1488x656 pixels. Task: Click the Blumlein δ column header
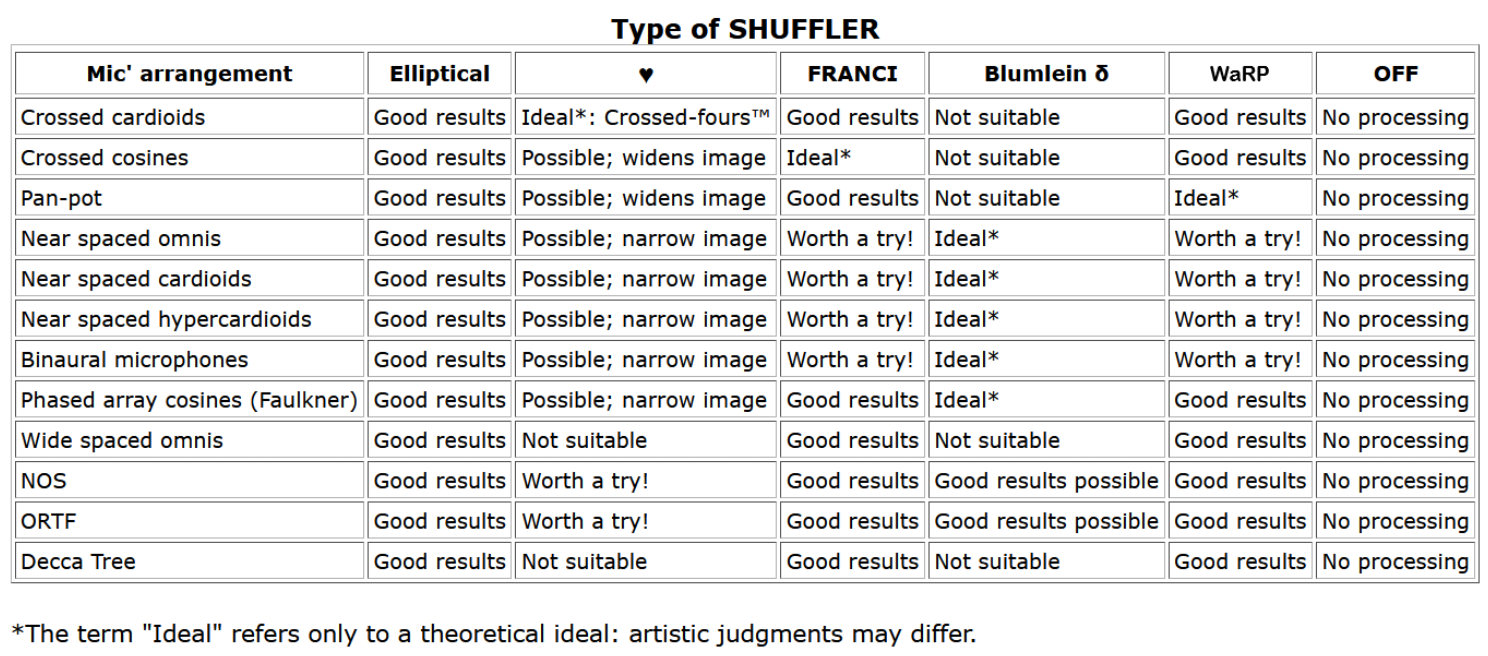(1046, 74)
